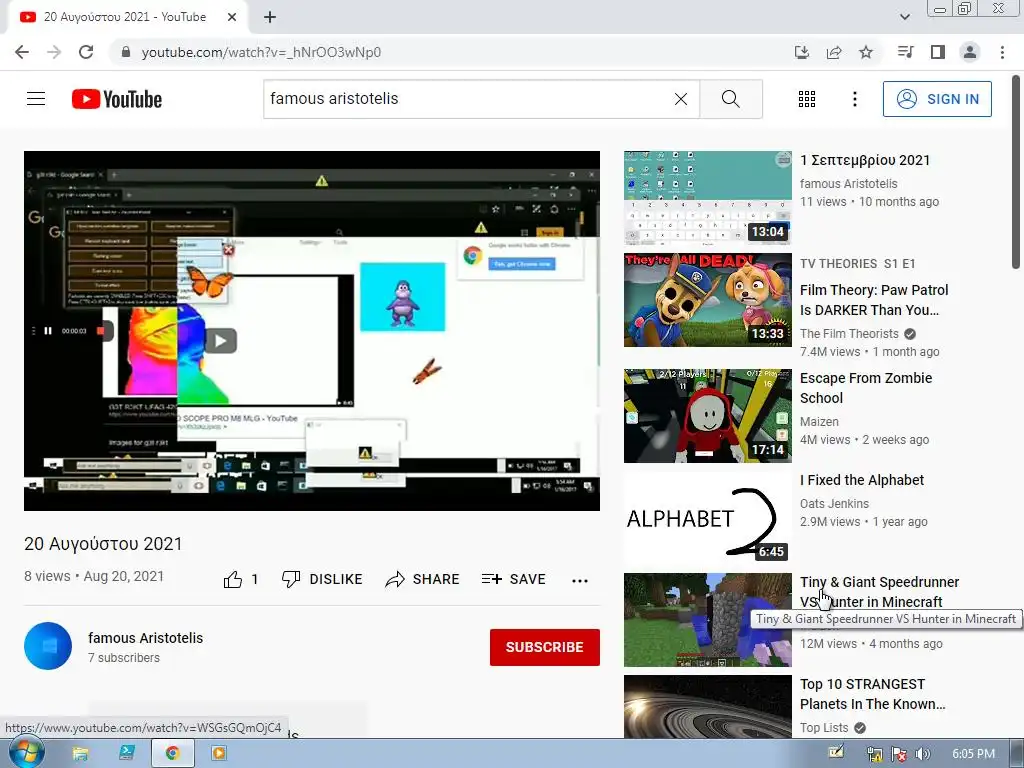Click the SUBSCRIBE button
Viewport: 1024px width, 768px height.
pos(545,647)
